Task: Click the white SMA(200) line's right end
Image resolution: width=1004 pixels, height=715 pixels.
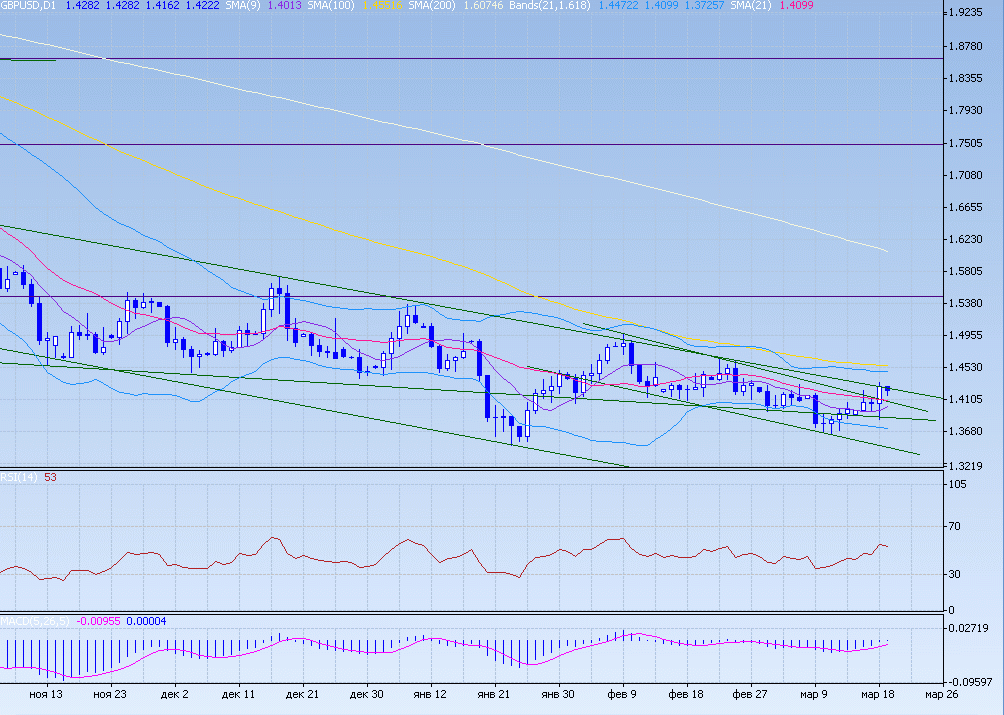Action: tap(886, 250)
